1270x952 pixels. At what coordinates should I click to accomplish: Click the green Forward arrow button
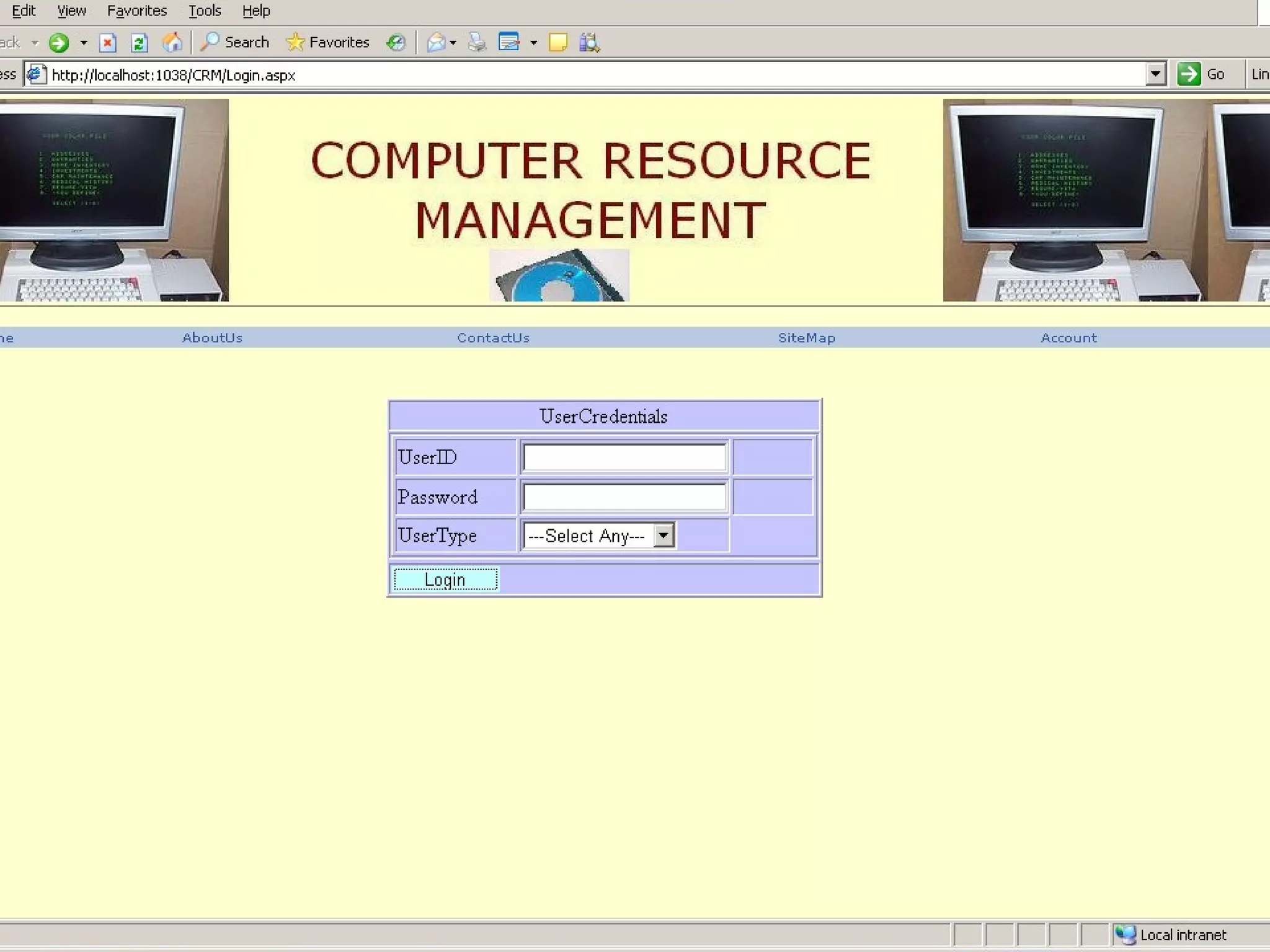[x=59, y=43]
